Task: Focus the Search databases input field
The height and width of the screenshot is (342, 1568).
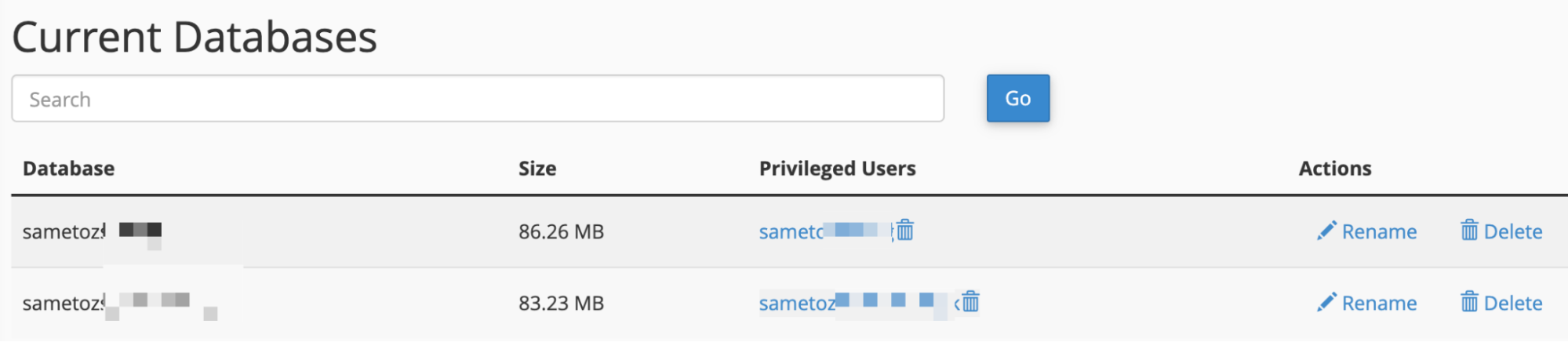Action: [x=478, y=99]
